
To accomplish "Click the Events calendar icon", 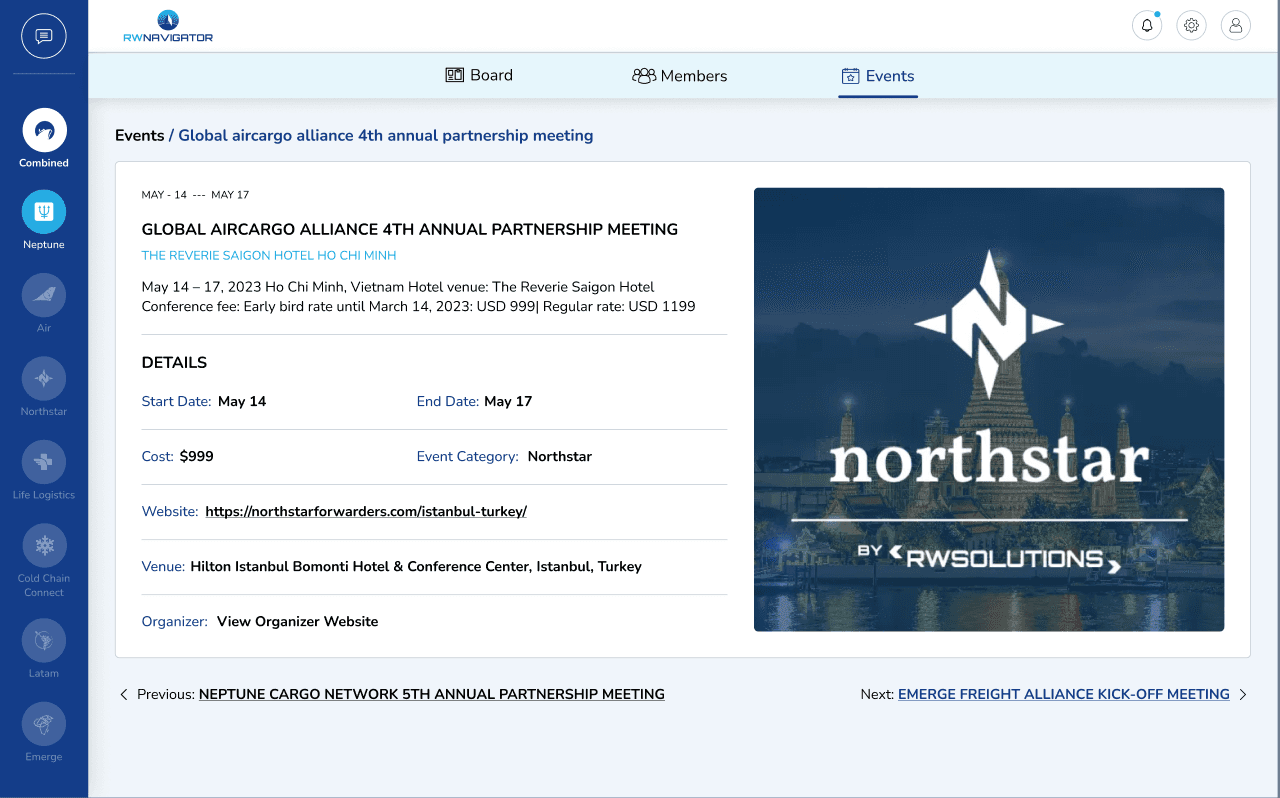I will click(x=851, y=76).
